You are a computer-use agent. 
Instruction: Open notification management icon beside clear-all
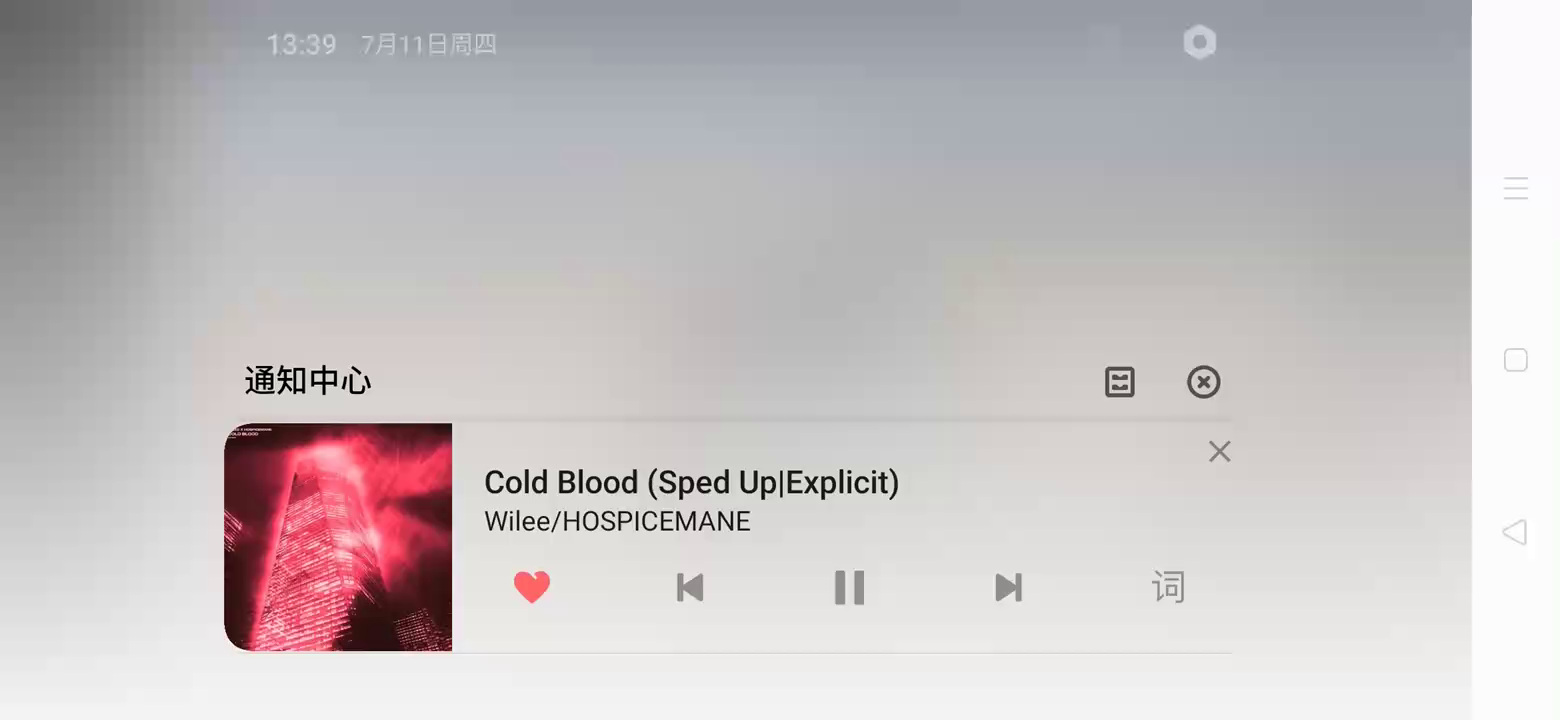(x=1119, y=382)
